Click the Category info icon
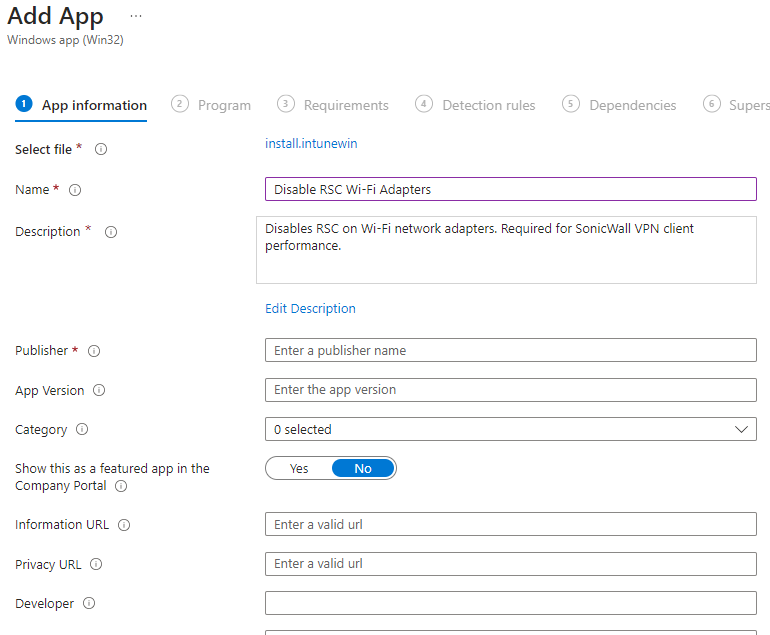 (82, 430)
